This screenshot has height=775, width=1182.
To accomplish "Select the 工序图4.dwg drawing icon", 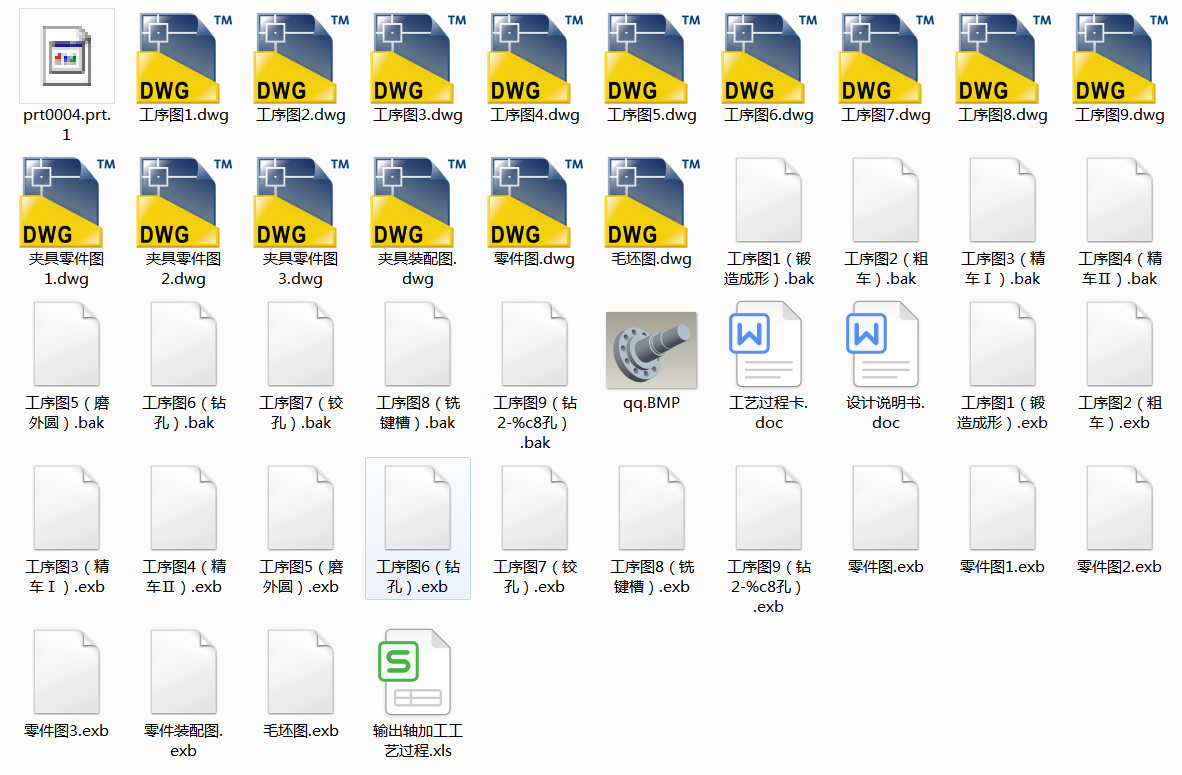I will click(x=534, y=57).
